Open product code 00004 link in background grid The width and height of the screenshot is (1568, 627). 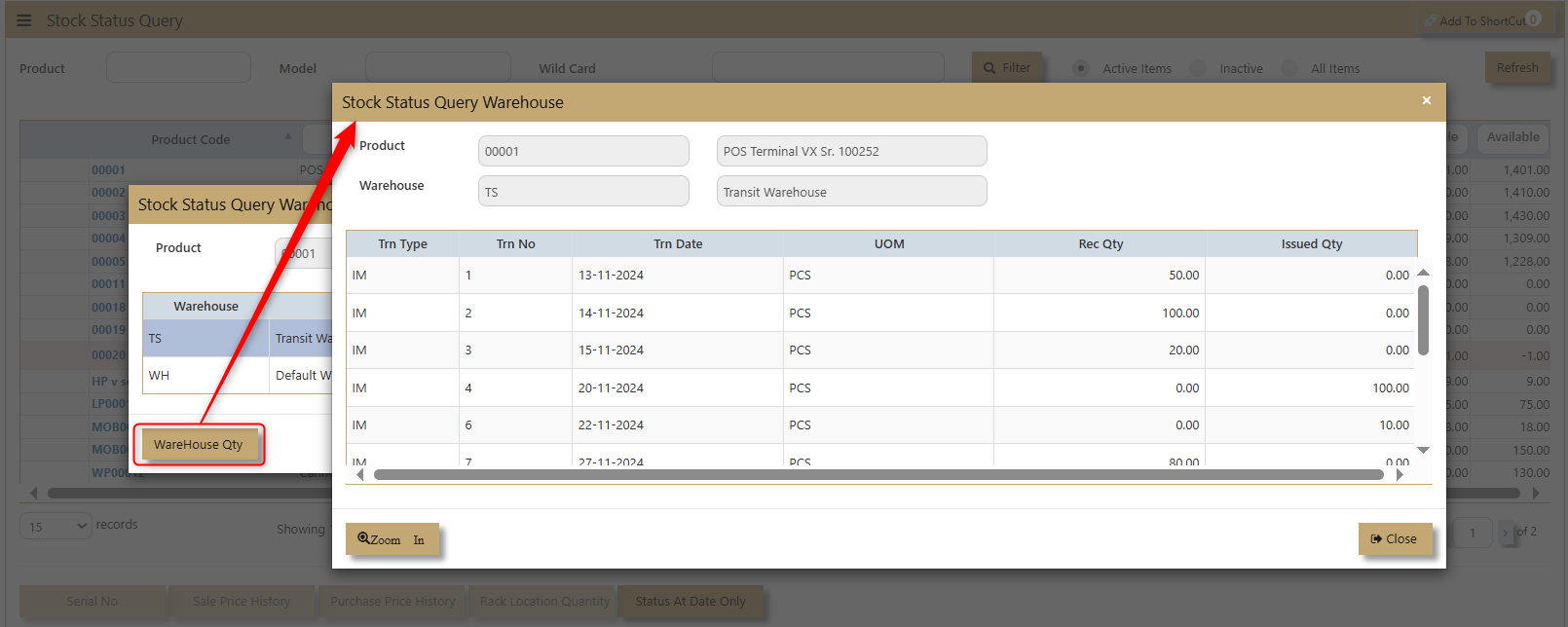tap(108, 239)
